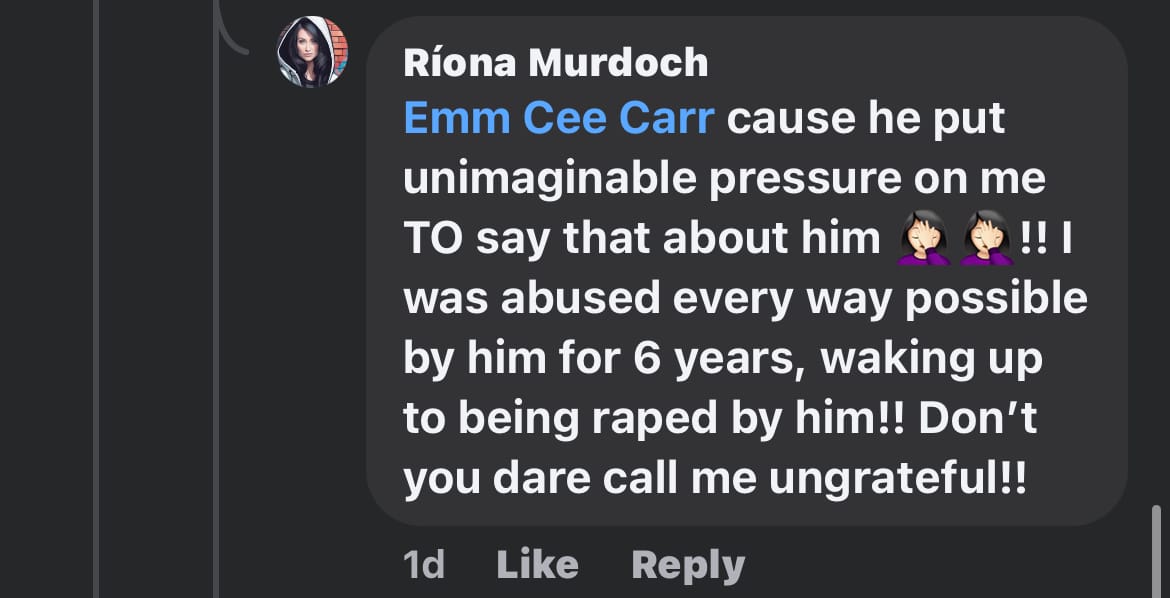Click the 1d comment timestamp
This screenshot has height=598, width=1170.
pyautogui.click(x=424, y=565)
